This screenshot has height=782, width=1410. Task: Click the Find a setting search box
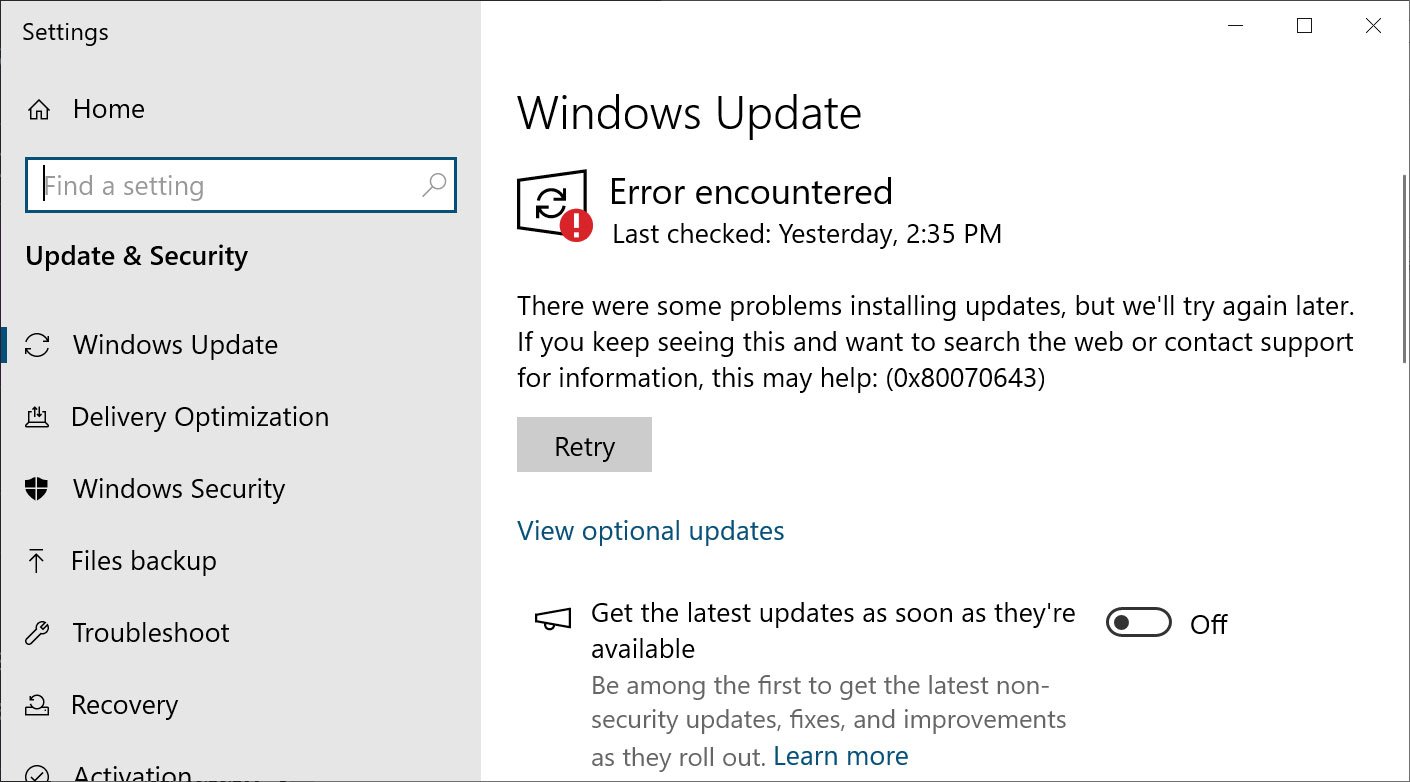[241, 185]
